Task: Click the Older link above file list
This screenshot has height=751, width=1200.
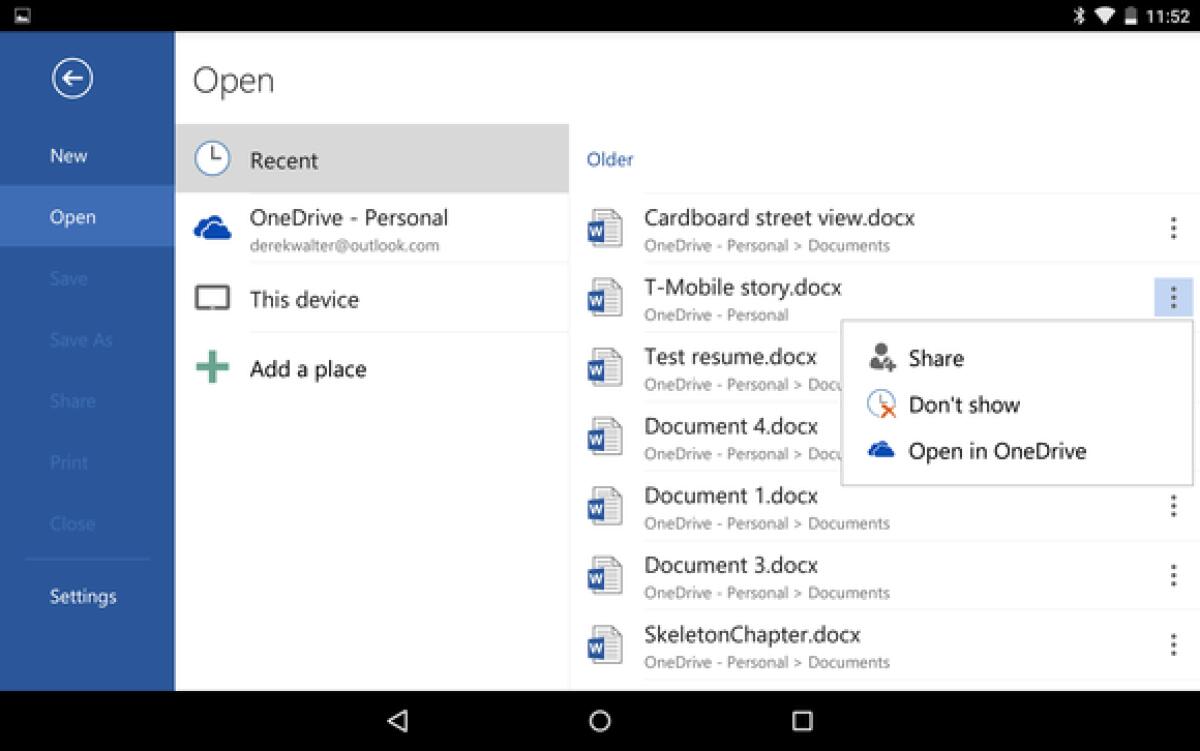Action: (x=610, y=159)
